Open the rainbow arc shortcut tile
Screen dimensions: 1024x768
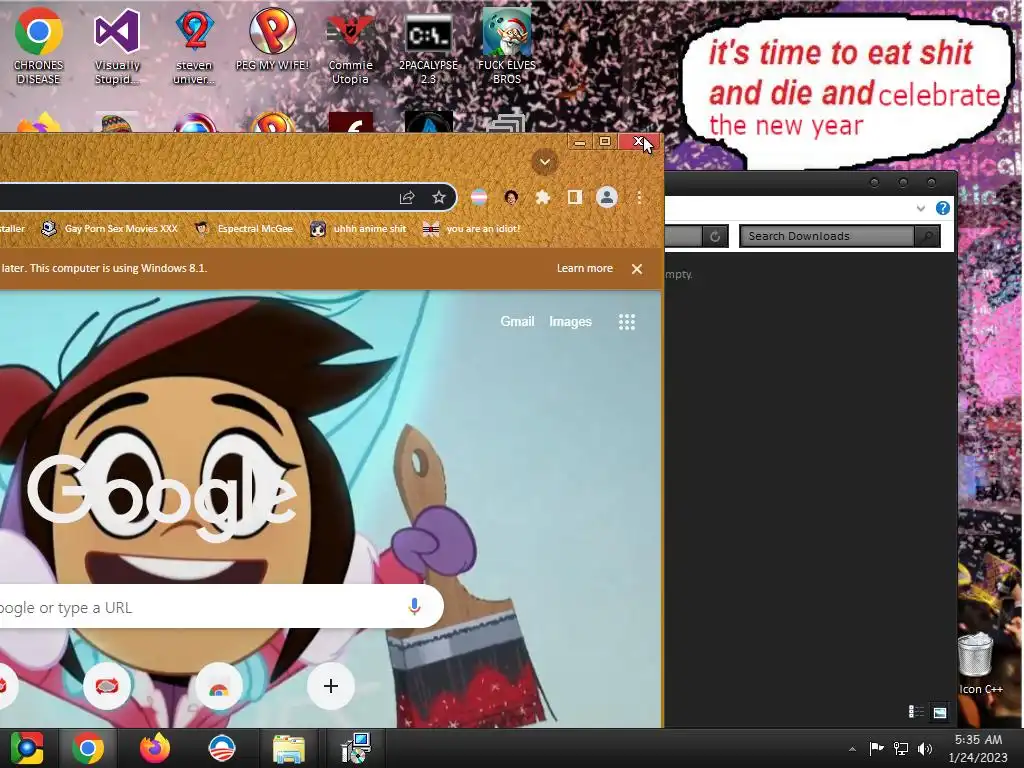tap(219, 686)
